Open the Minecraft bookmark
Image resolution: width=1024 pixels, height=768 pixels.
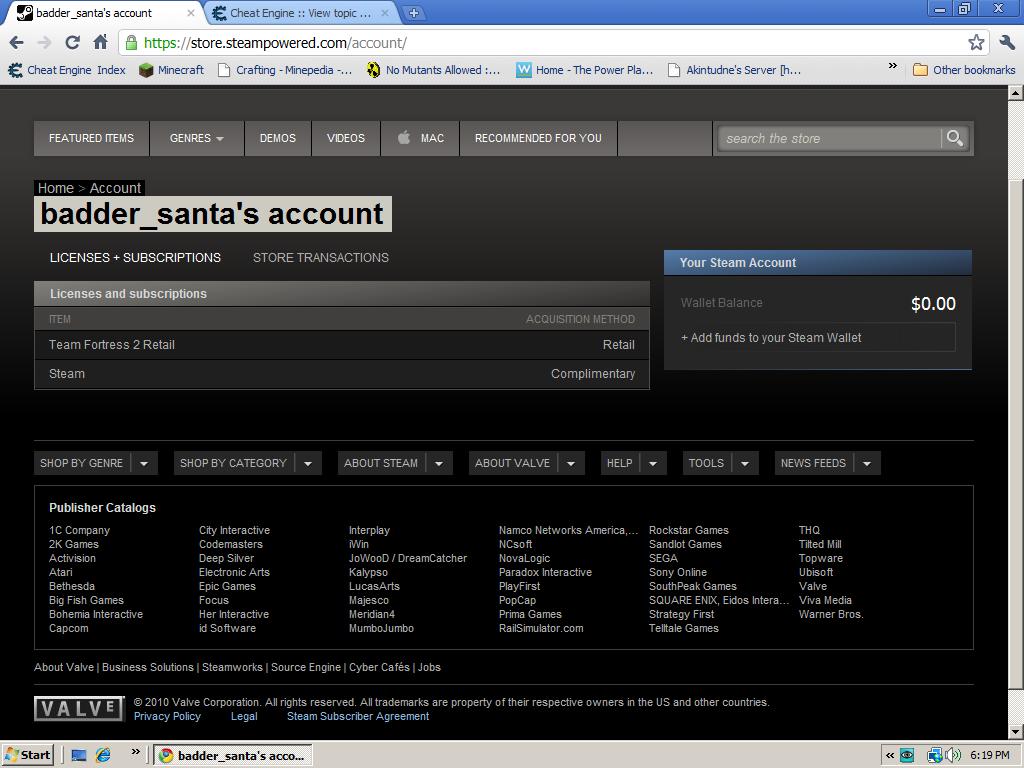[x=172, y=70]
